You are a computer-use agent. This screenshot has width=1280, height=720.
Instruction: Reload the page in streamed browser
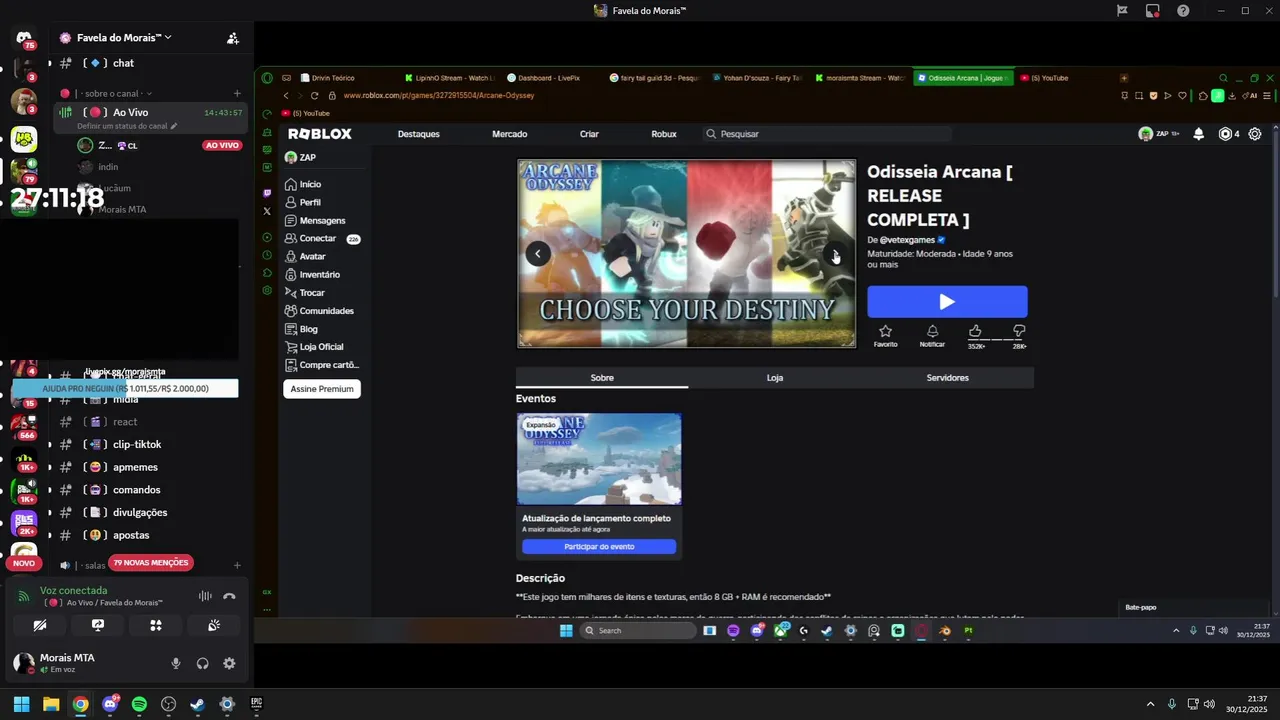pos(315,96)
